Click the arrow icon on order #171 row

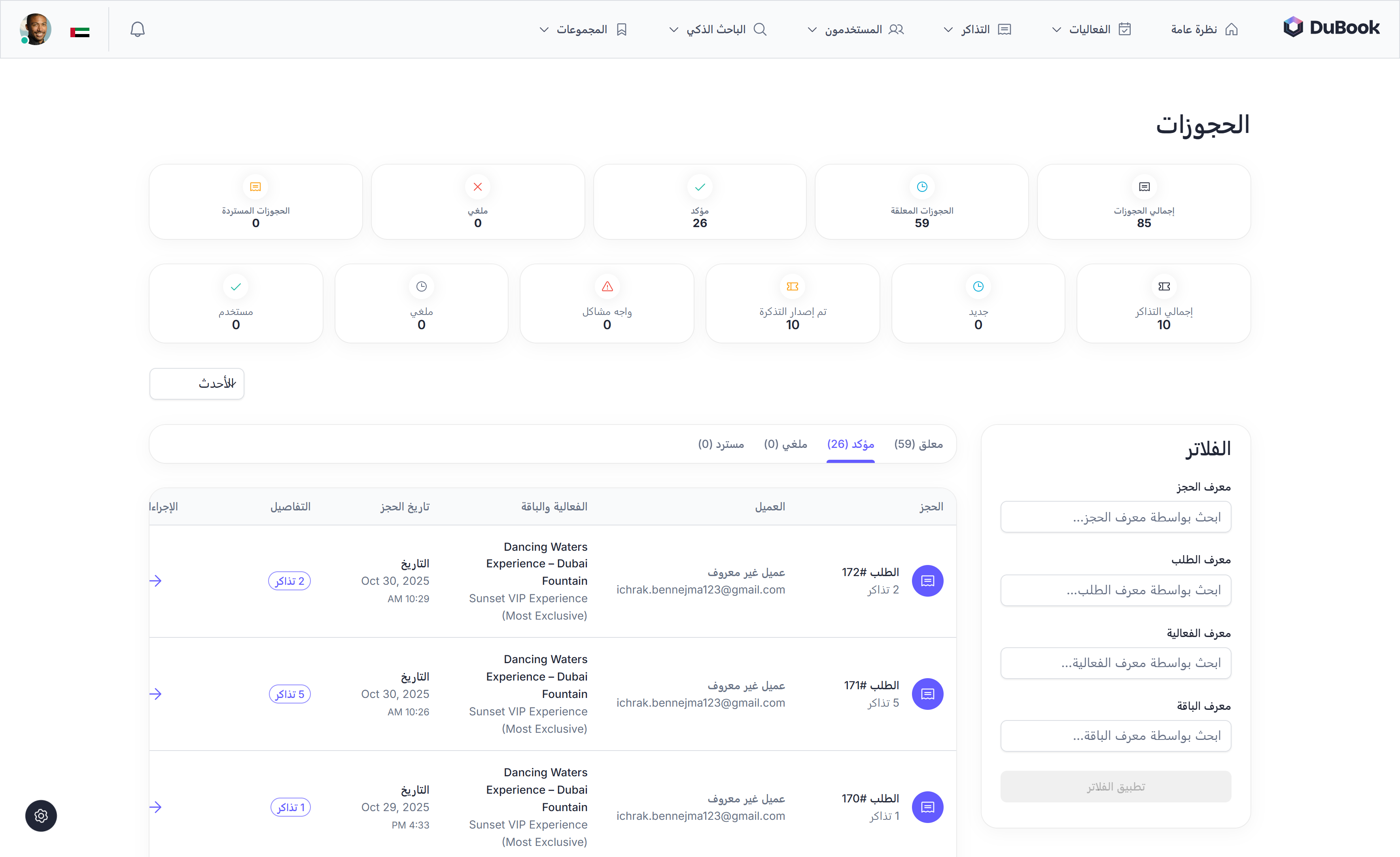156,693
